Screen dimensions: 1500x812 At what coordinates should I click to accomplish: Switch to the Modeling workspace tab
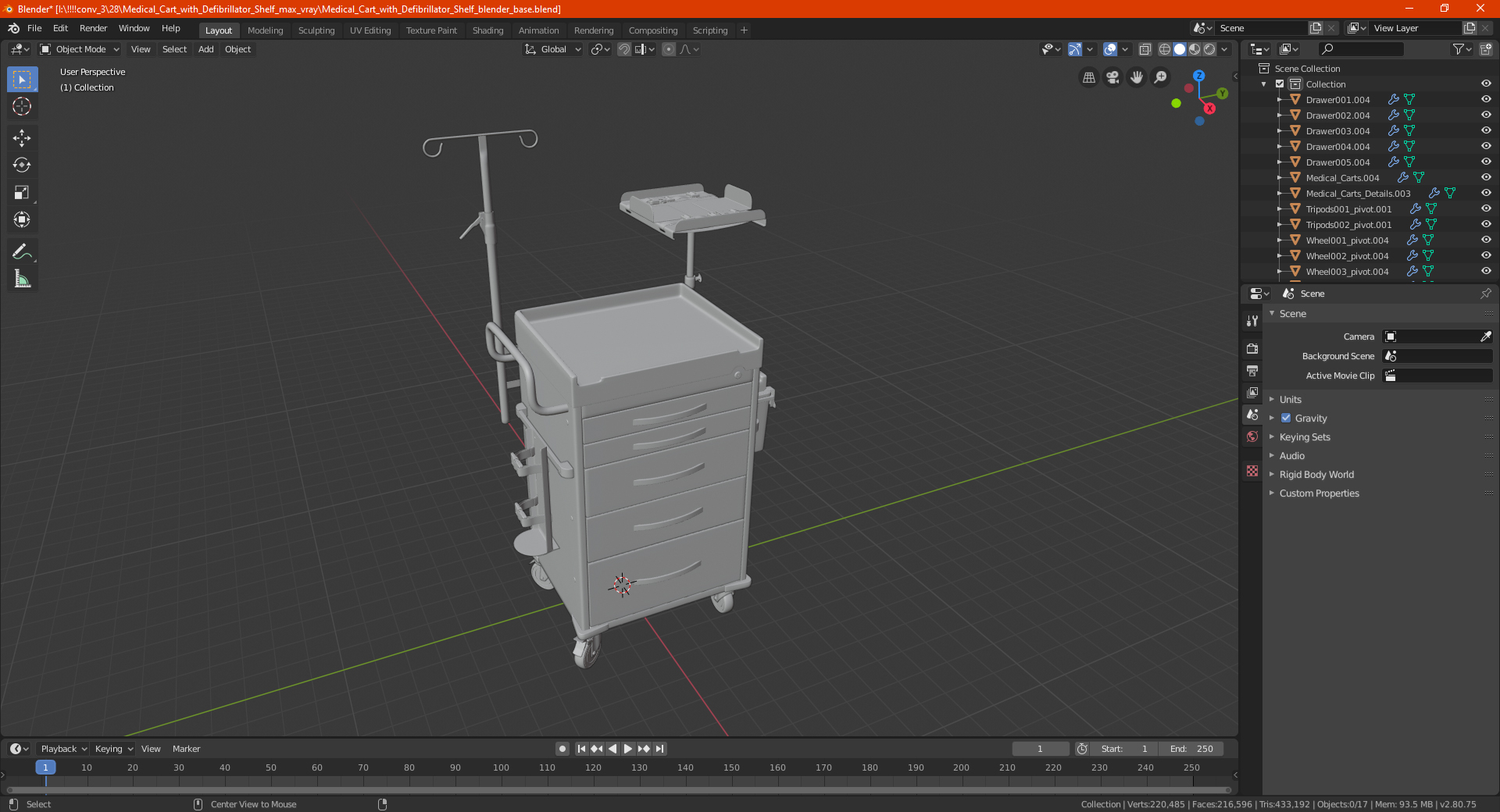265,30
